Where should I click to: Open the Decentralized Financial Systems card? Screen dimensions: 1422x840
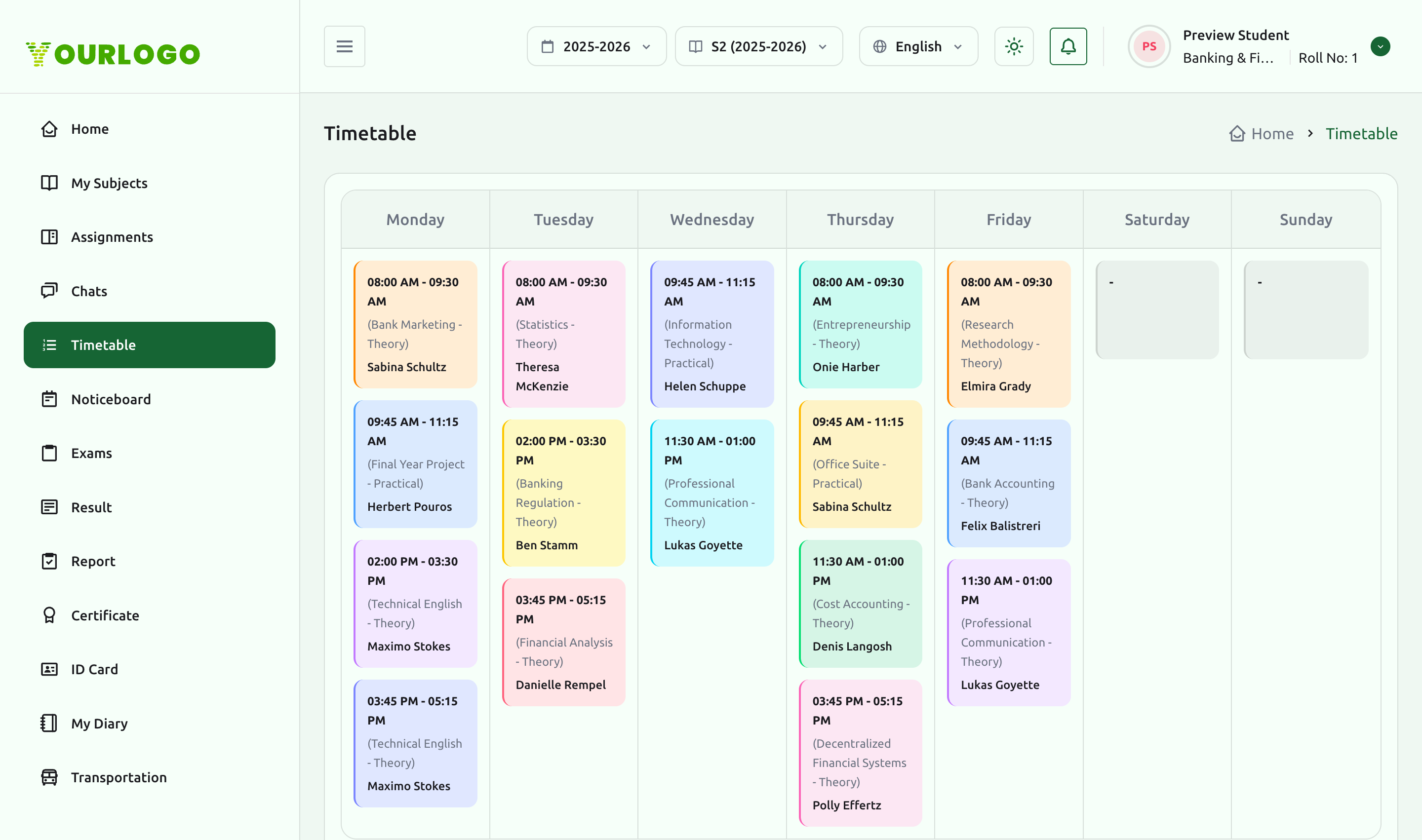(860, 754)
